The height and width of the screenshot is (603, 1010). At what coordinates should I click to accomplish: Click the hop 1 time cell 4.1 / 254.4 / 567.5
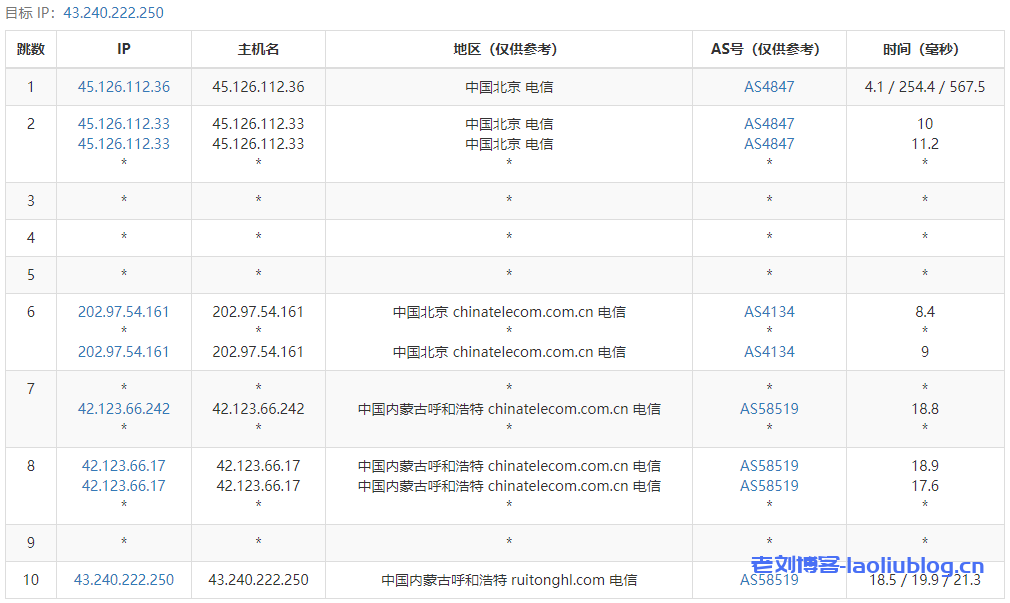point(925,87)
